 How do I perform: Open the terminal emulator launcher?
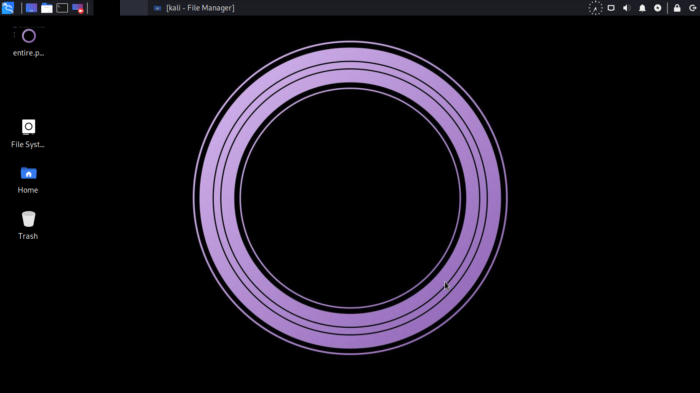(x=62, y=8)
